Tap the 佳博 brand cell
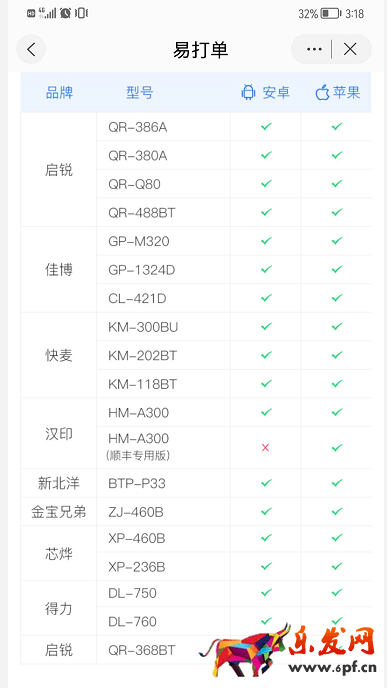The height and width of the screenshot is (688, 387). point(58,270)
